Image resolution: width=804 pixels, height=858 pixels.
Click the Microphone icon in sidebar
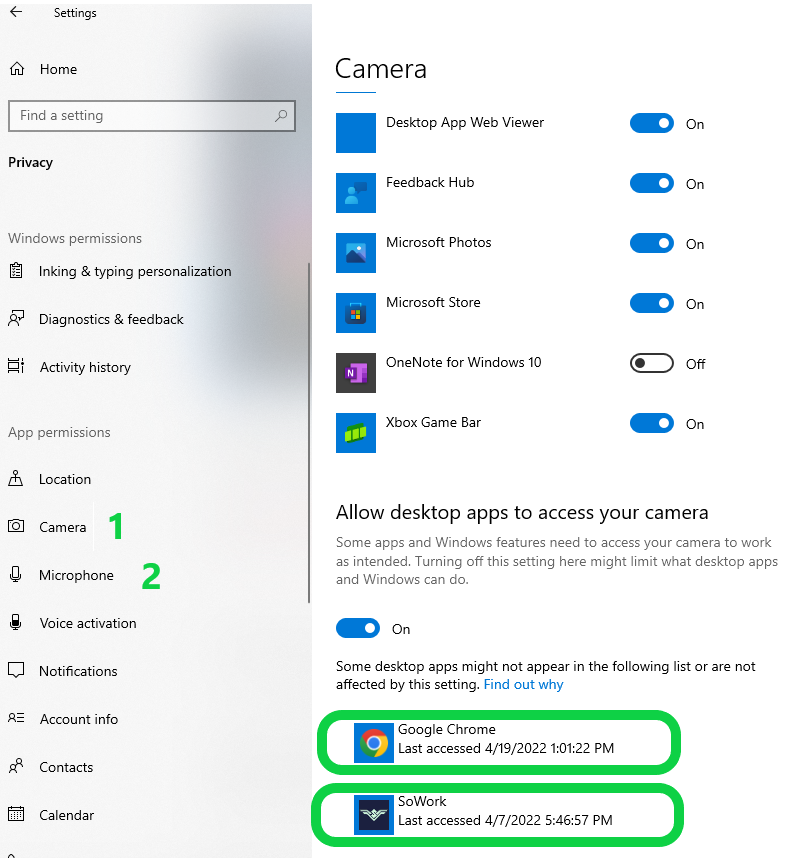[x=16, y=574]
